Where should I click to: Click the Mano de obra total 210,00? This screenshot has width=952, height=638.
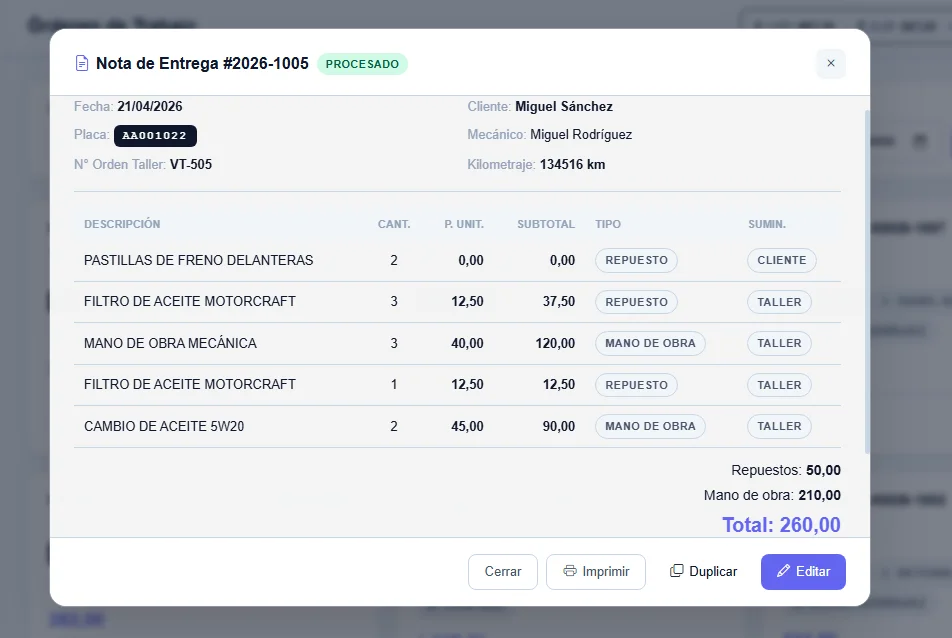820,495
